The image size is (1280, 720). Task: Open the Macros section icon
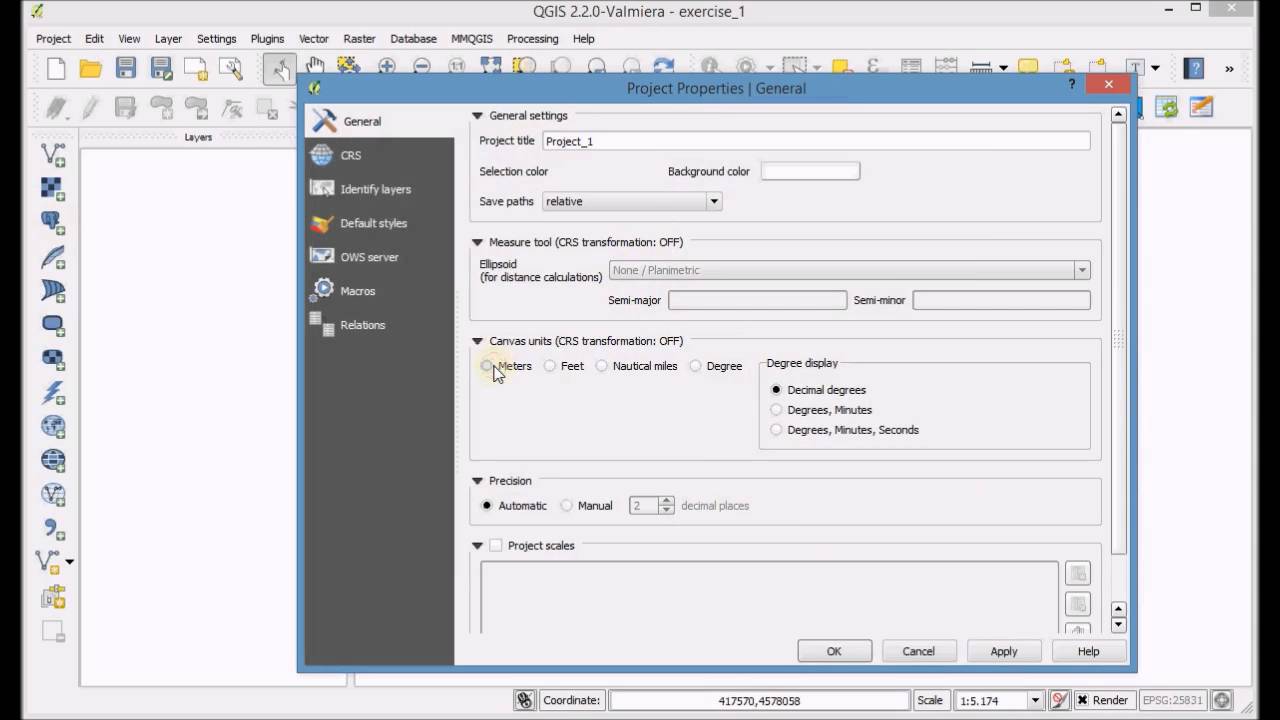[322, 291]
